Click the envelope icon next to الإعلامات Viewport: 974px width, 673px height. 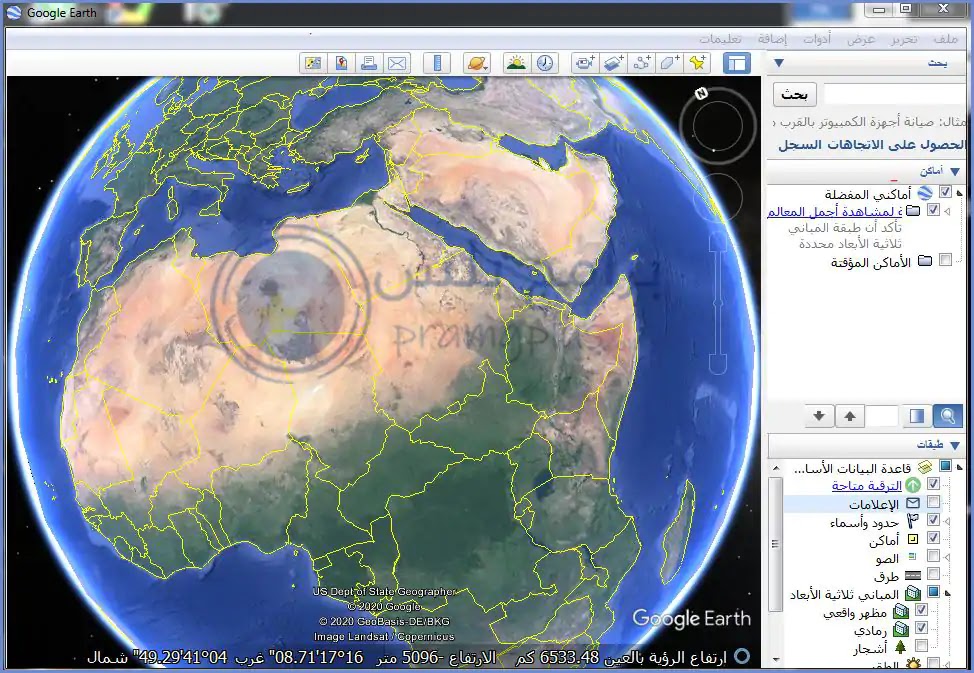(x=913, y=503)
